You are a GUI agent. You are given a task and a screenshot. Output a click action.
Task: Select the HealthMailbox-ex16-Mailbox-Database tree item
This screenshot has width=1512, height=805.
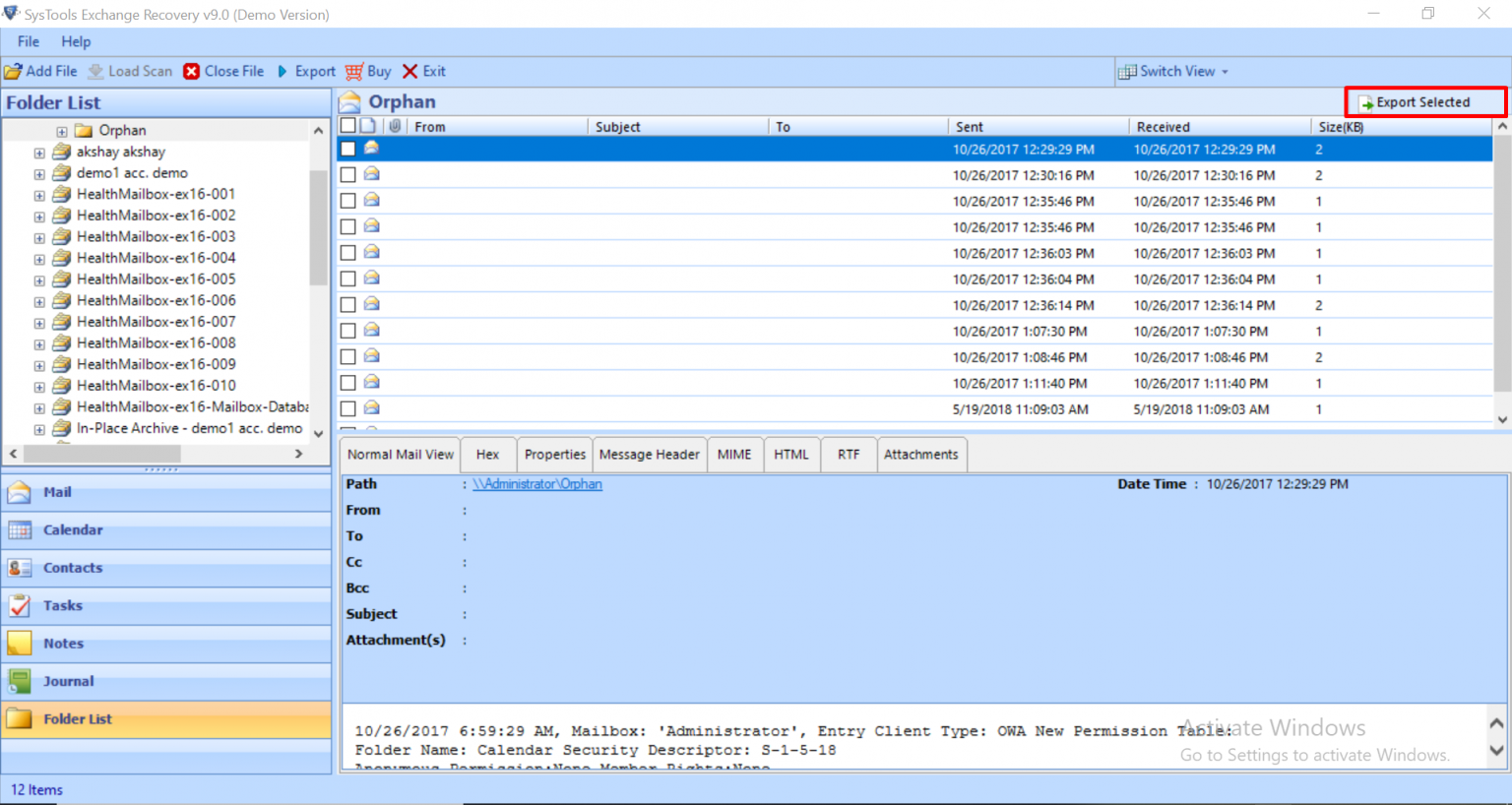coord(192,407)
